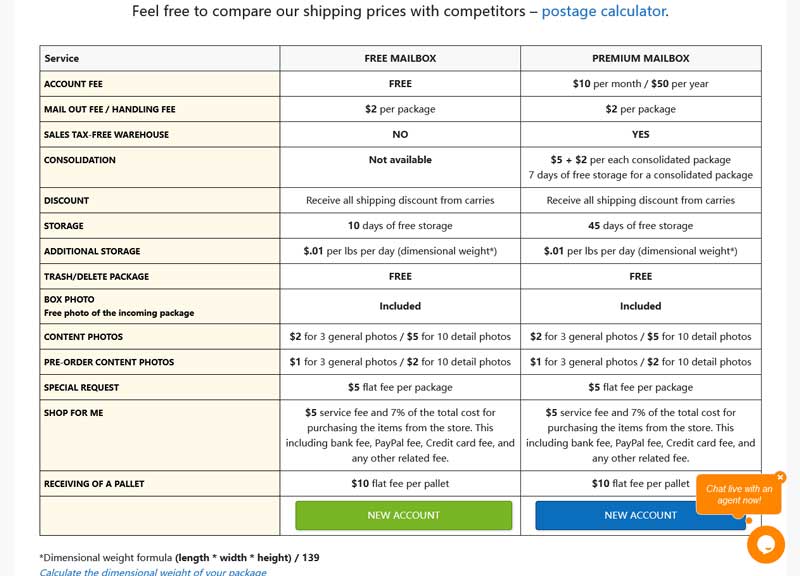Select the PRE-ORDER CONTENT PHOTOS row label
This screenshot has height=576, width=800.
tap(109, 362)
